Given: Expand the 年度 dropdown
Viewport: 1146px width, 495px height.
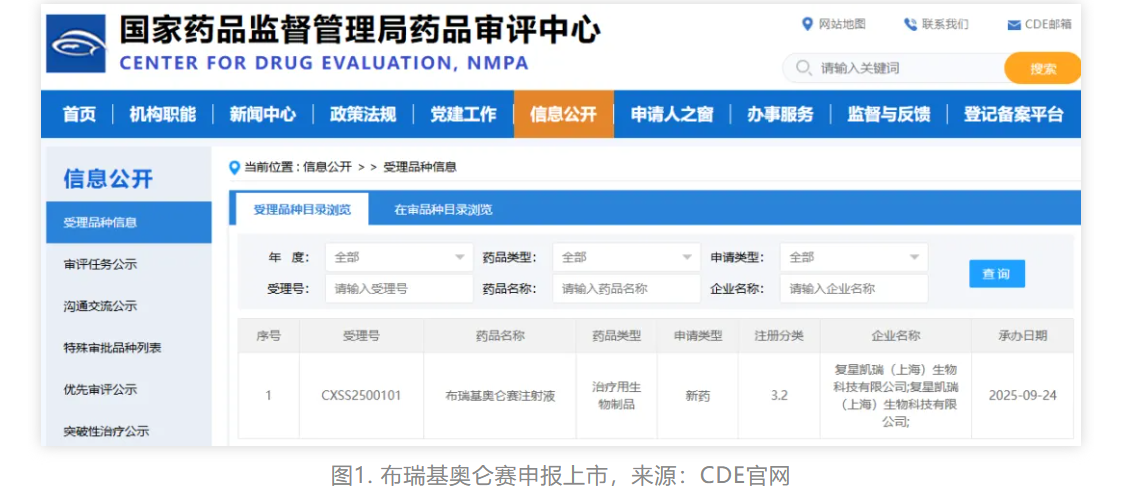Looking at the screenshot, I should click(399, 257).
